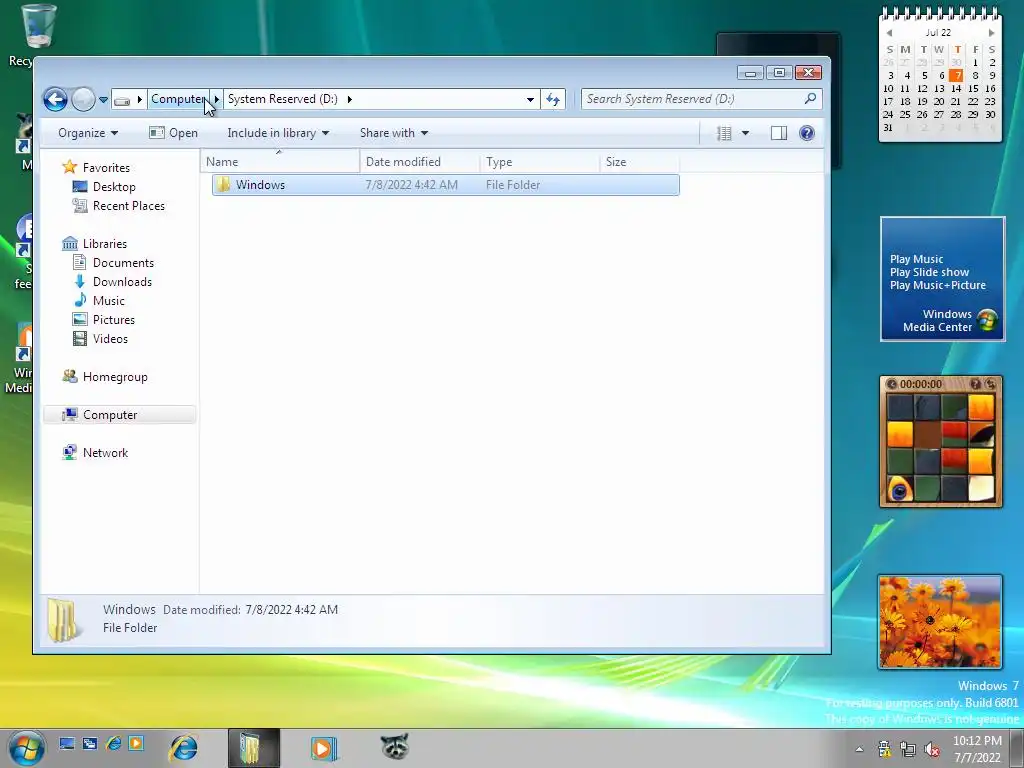Open the recent pages history arrow
The image size is (1024, 768).
coord(103,100)
